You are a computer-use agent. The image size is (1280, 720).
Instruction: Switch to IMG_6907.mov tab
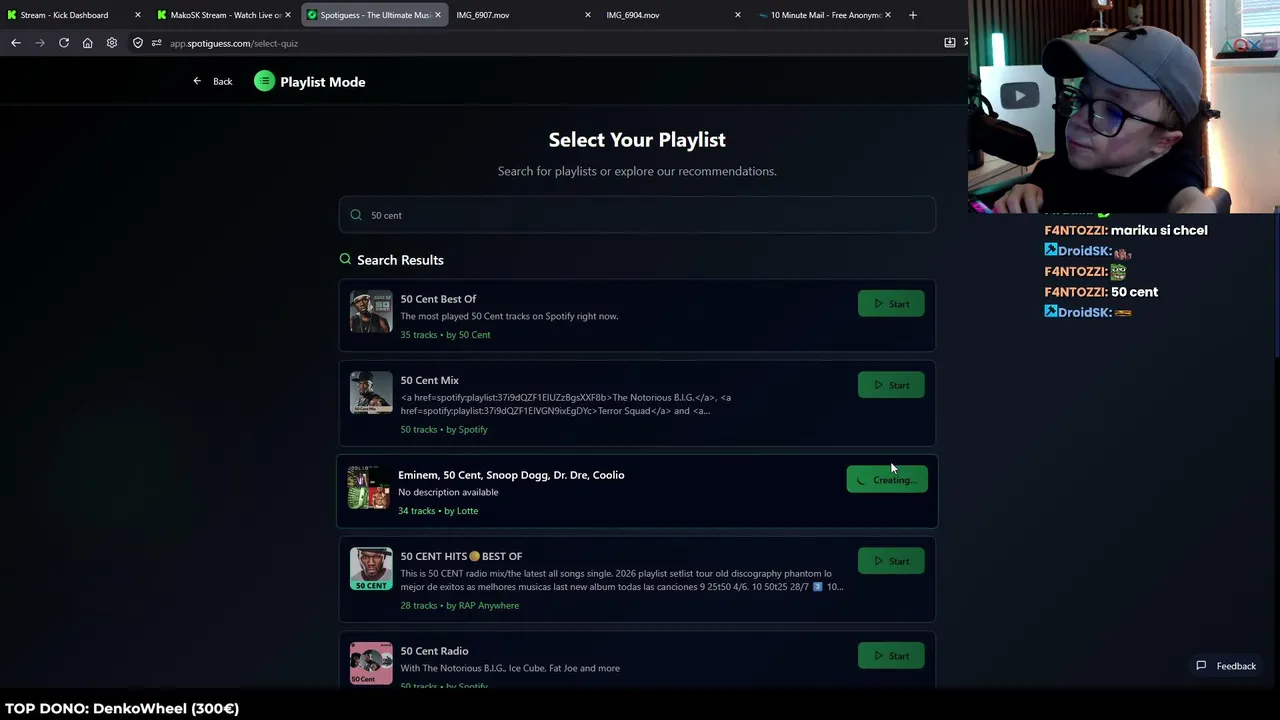522,15
